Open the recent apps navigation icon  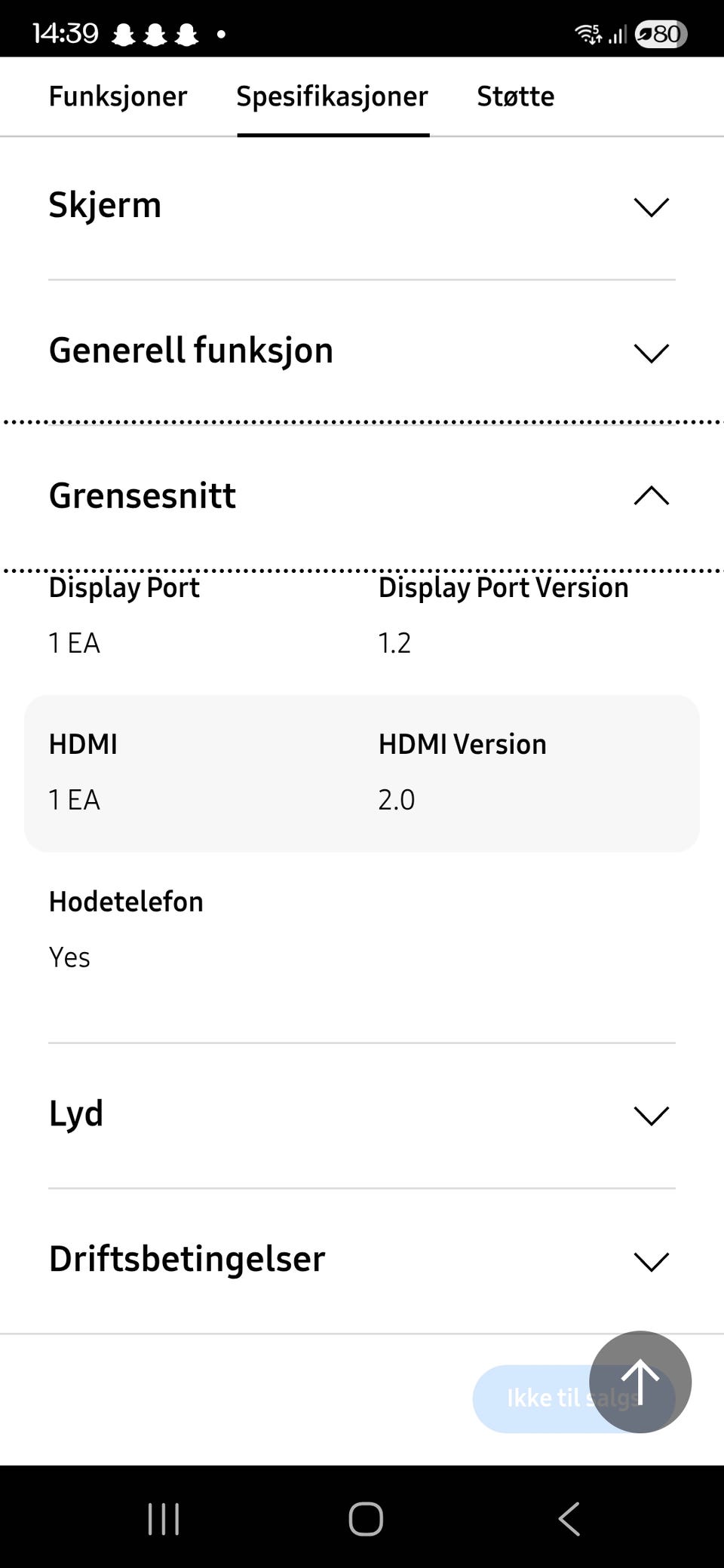coord(164,1518)
